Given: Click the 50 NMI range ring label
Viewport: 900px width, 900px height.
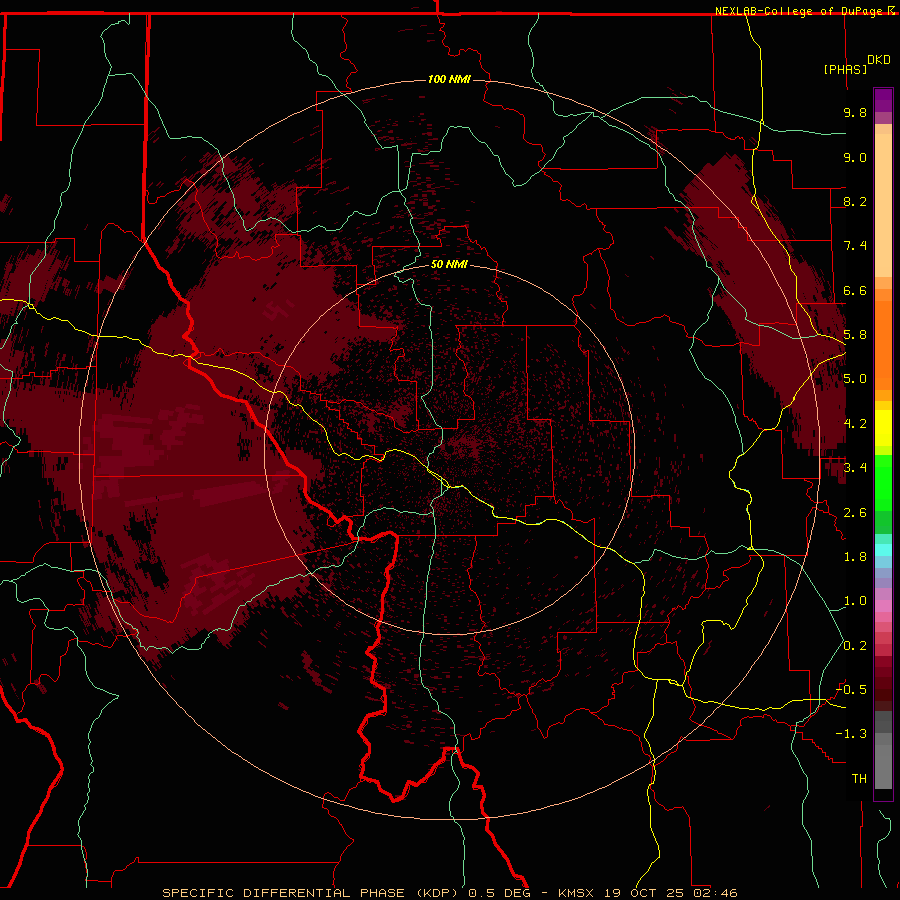Looking at the screenshot, I should (x=449, y=264).
